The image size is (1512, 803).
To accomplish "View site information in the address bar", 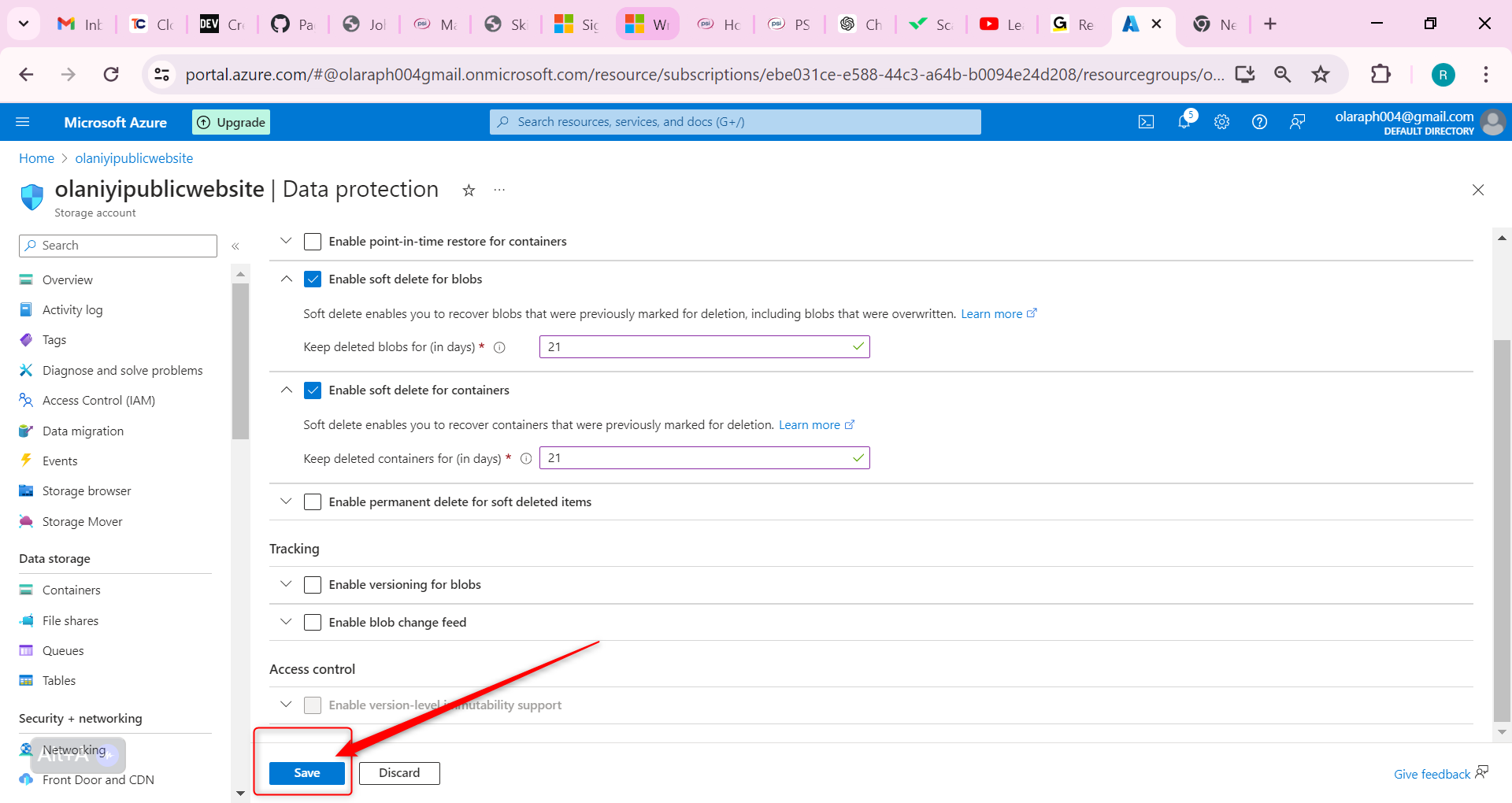I will [161, 74].
